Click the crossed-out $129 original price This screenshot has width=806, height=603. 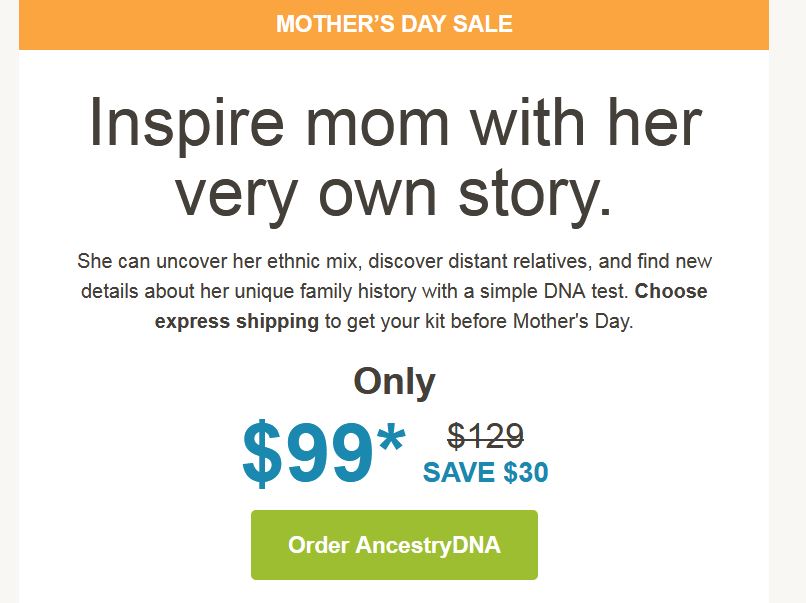tap(485, 435)
